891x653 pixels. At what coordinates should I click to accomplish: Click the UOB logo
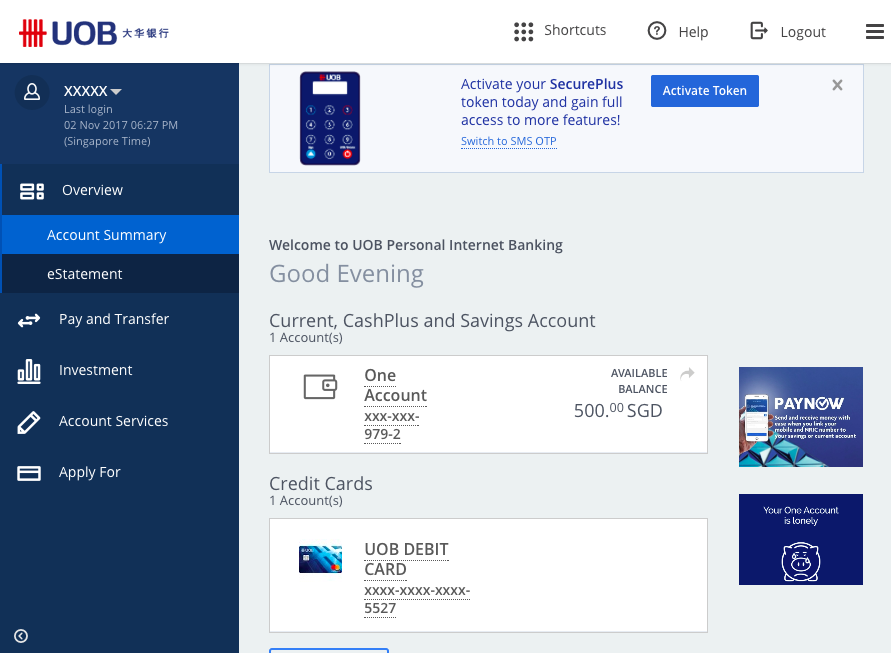coord(94,33)
